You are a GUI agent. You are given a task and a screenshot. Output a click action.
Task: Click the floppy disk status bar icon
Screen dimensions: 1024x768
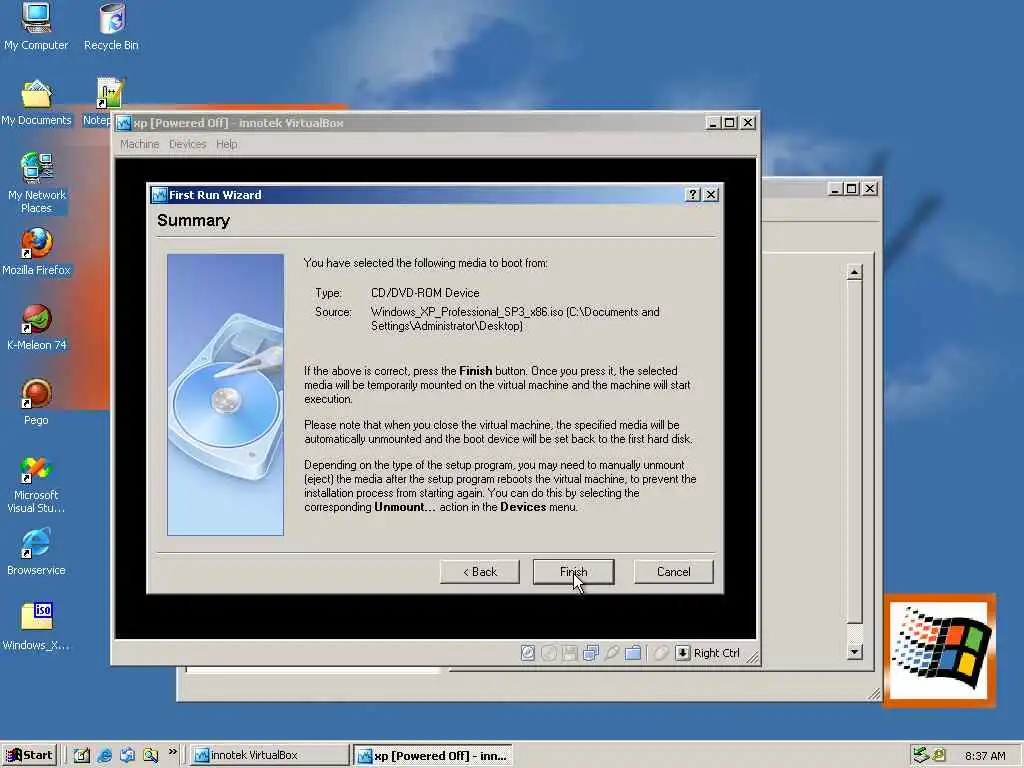click(569, 652)
